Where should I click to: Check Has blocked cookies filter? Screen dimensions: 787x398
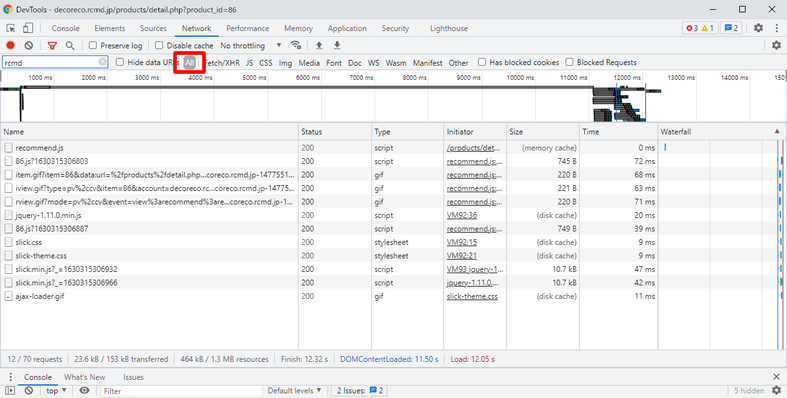point(482,62)
